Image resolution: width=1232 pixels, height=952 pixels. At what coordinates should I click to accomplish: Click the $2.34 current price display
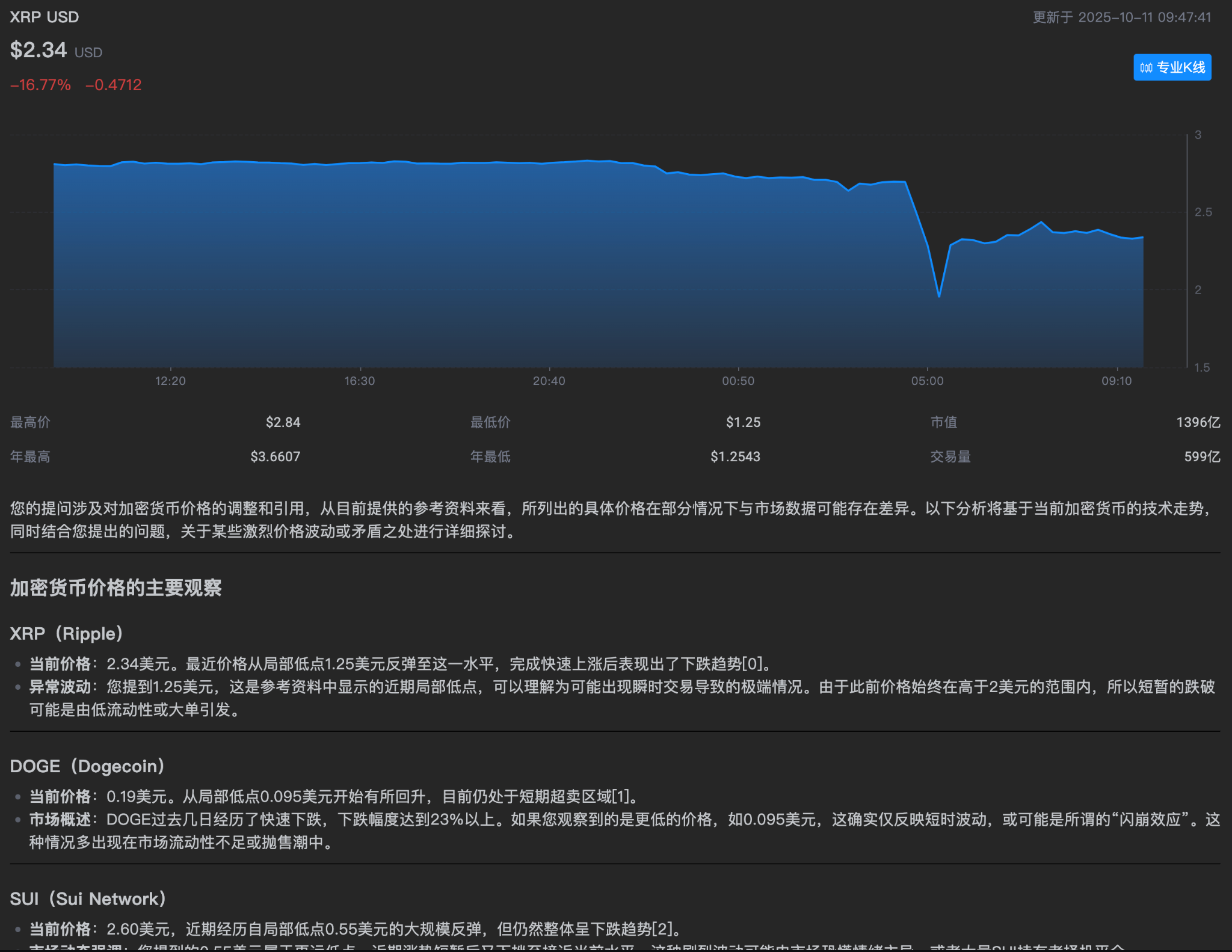[38, 50]
